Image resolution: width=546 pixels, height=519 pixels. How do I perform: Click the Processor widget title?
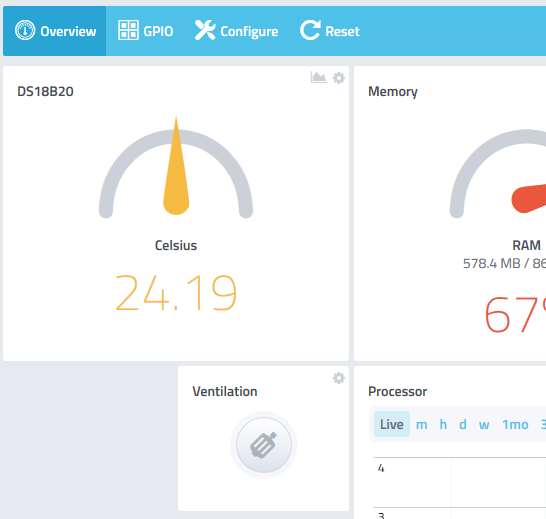(x=398, y=392)
